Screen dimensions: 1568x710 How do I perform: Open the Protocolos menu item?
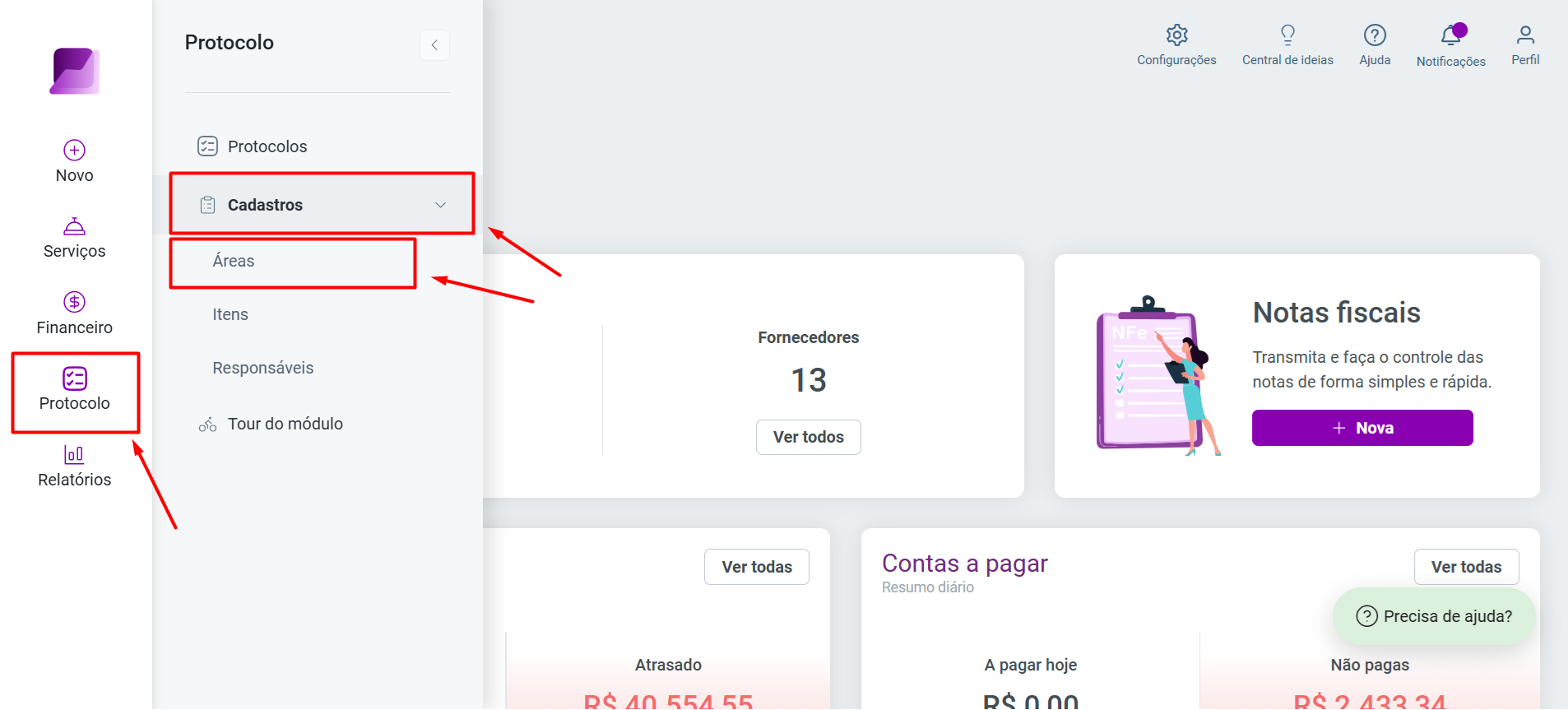(x=267, y=146)
